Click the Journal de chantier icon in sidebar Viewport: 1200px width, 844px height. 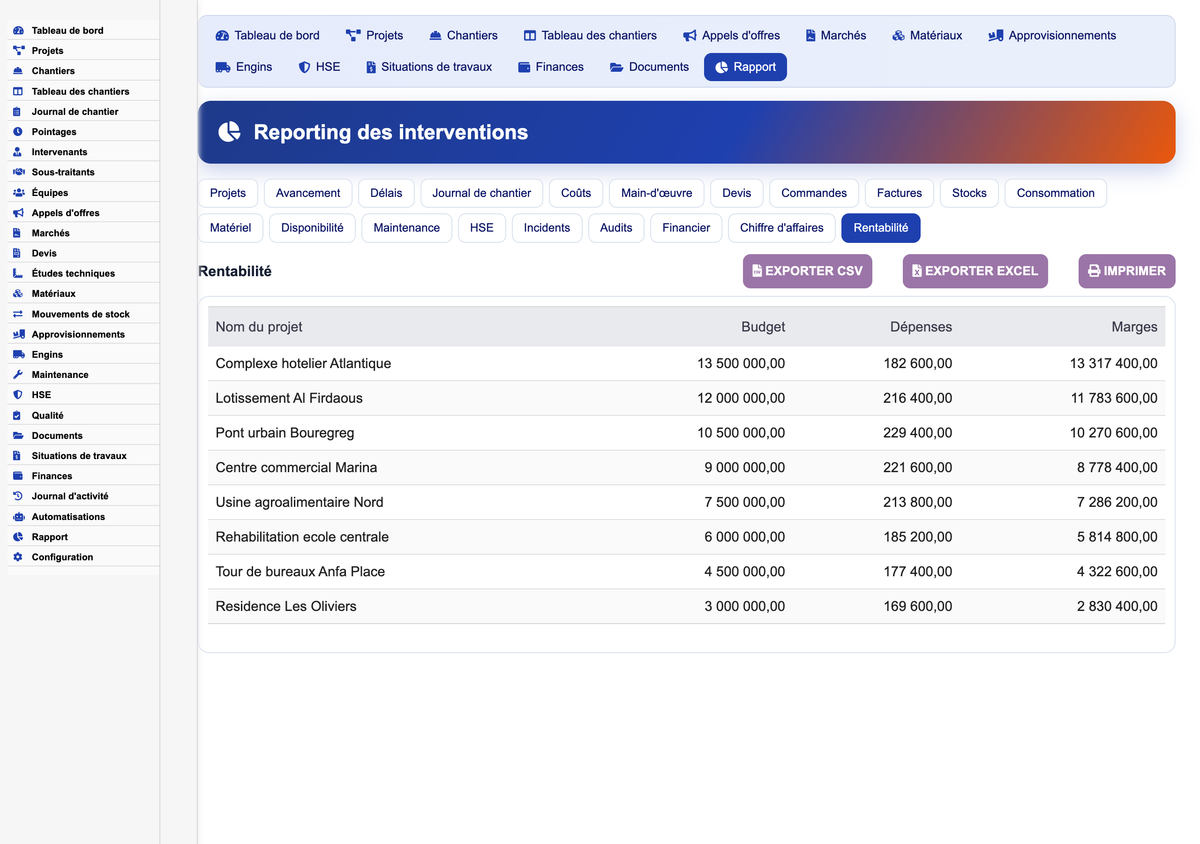coord(18,111)
